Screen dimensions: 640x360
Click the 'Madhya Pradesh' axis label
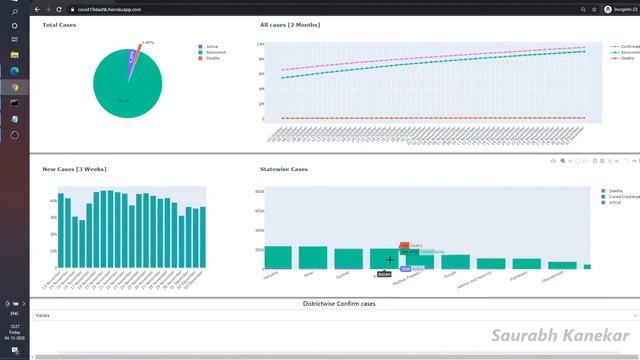(x=407, y=279)
